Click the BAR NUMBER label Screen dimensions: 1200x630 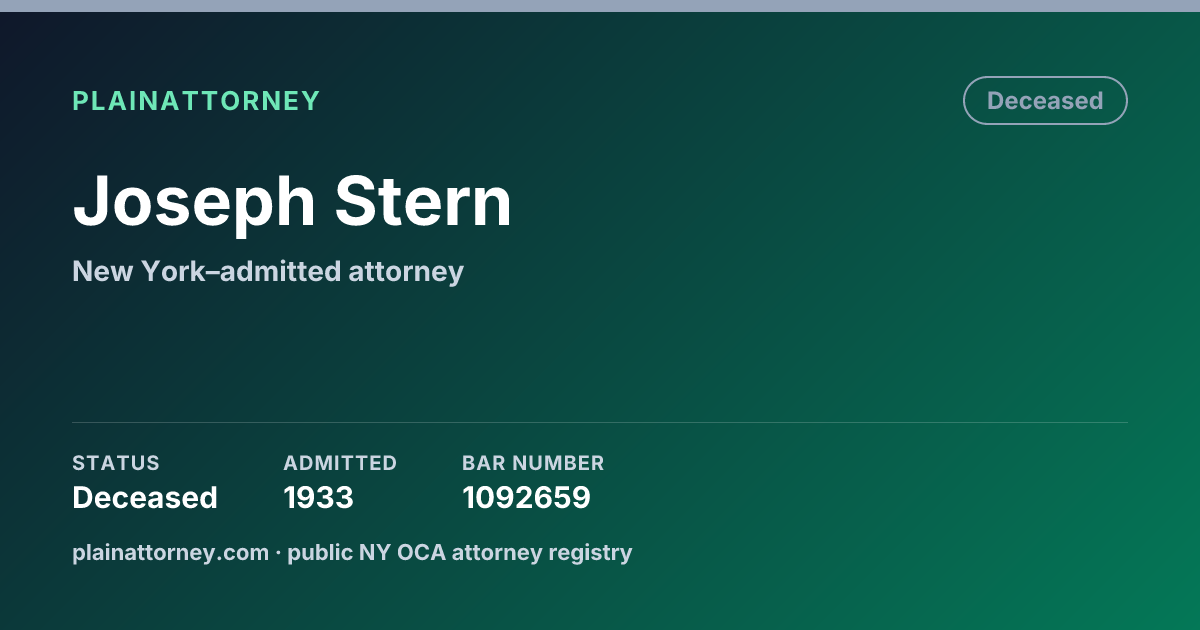(533, 463)
